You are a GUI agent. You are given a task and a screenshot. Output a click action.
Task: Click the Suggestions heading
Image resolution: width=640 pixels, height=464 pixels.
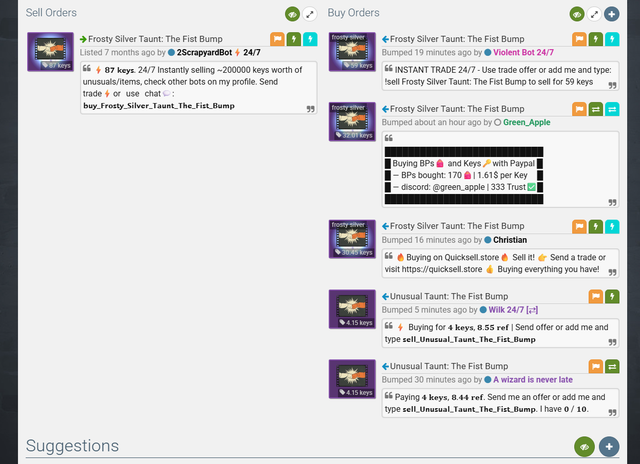pos(72,446)
